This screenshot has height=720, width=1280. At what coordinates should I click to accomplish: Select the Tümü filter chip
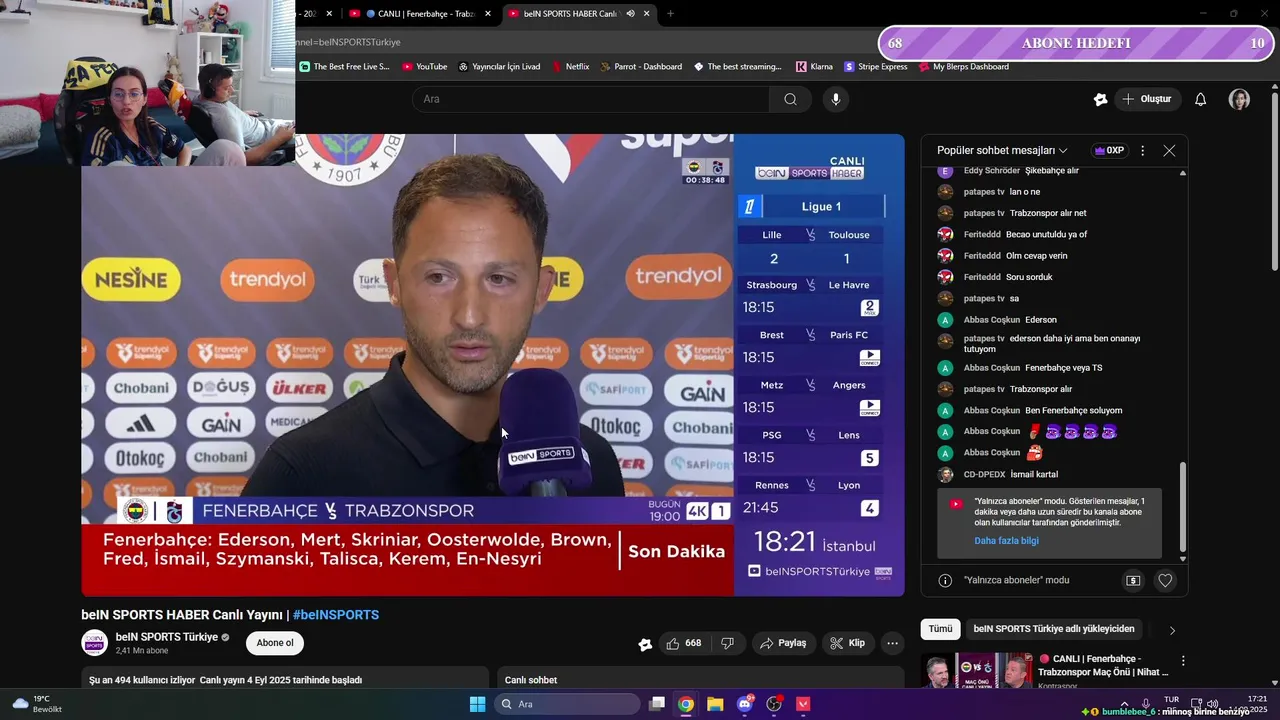[940, 629]
